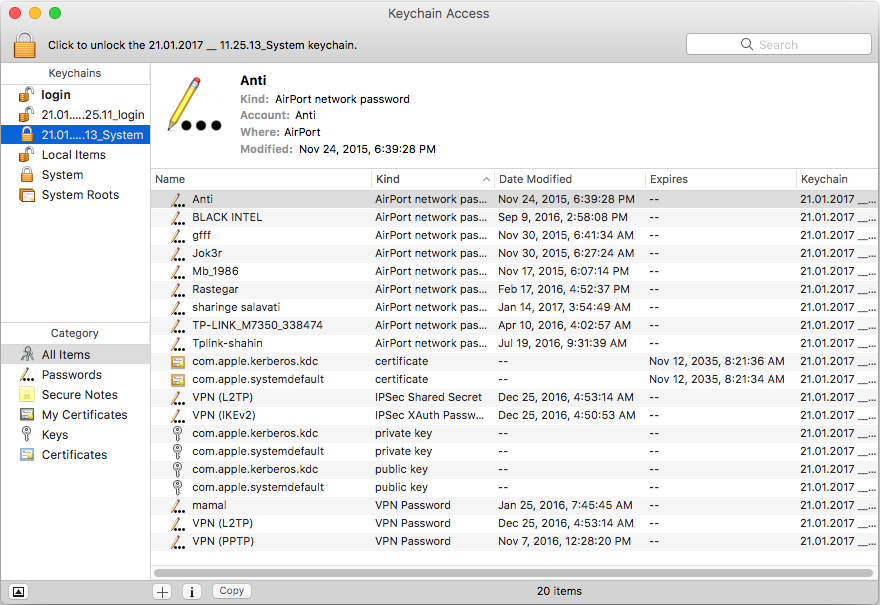Image resolution: width=880 pixels, height=605 pixels.
Task: Sort list by Kind column header
Action: [x=430, y=179]
